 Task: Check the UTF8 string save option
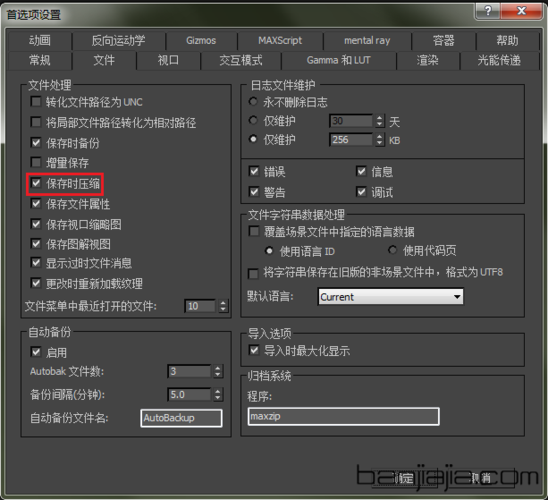tap(253, 273)
